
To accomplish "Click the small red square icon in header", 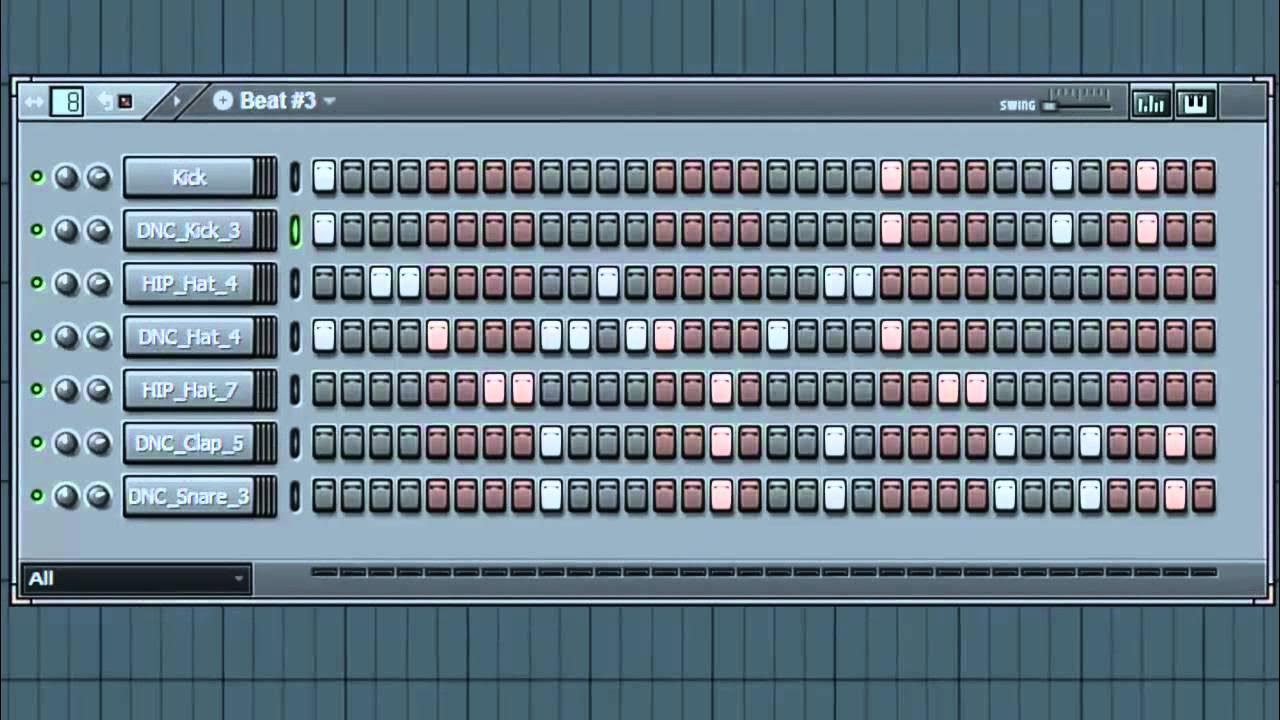I will click(125, 101).
